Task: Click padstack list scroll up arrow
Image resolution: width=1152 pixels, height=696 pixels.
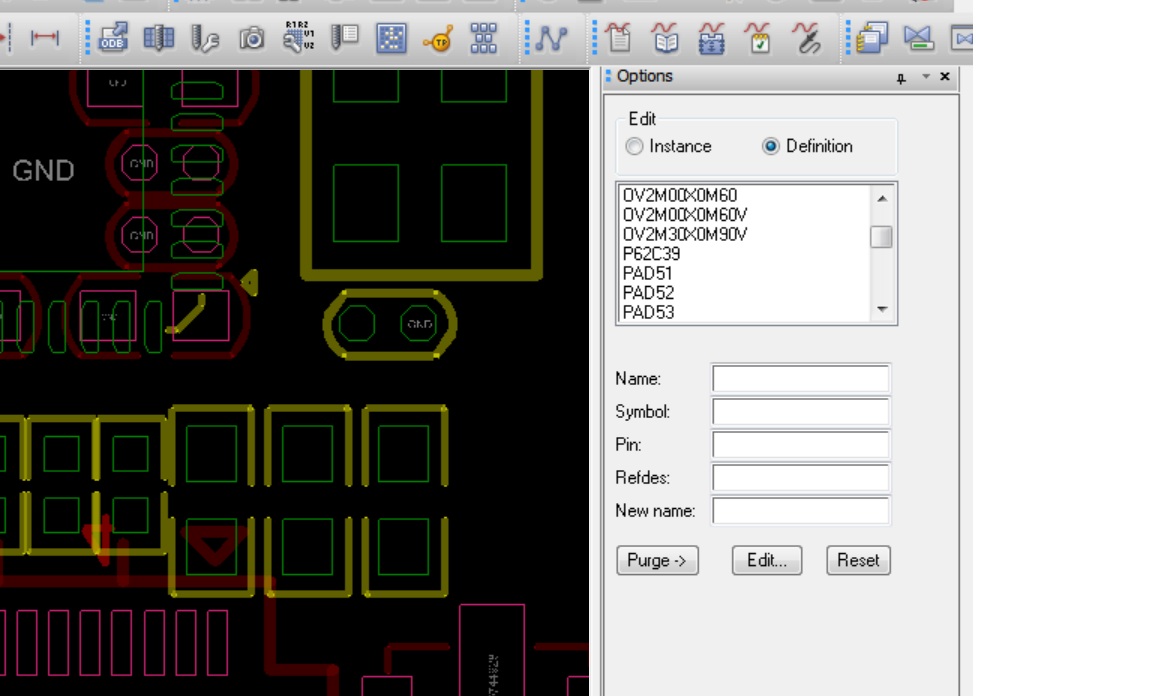Action: coord(882,198)
